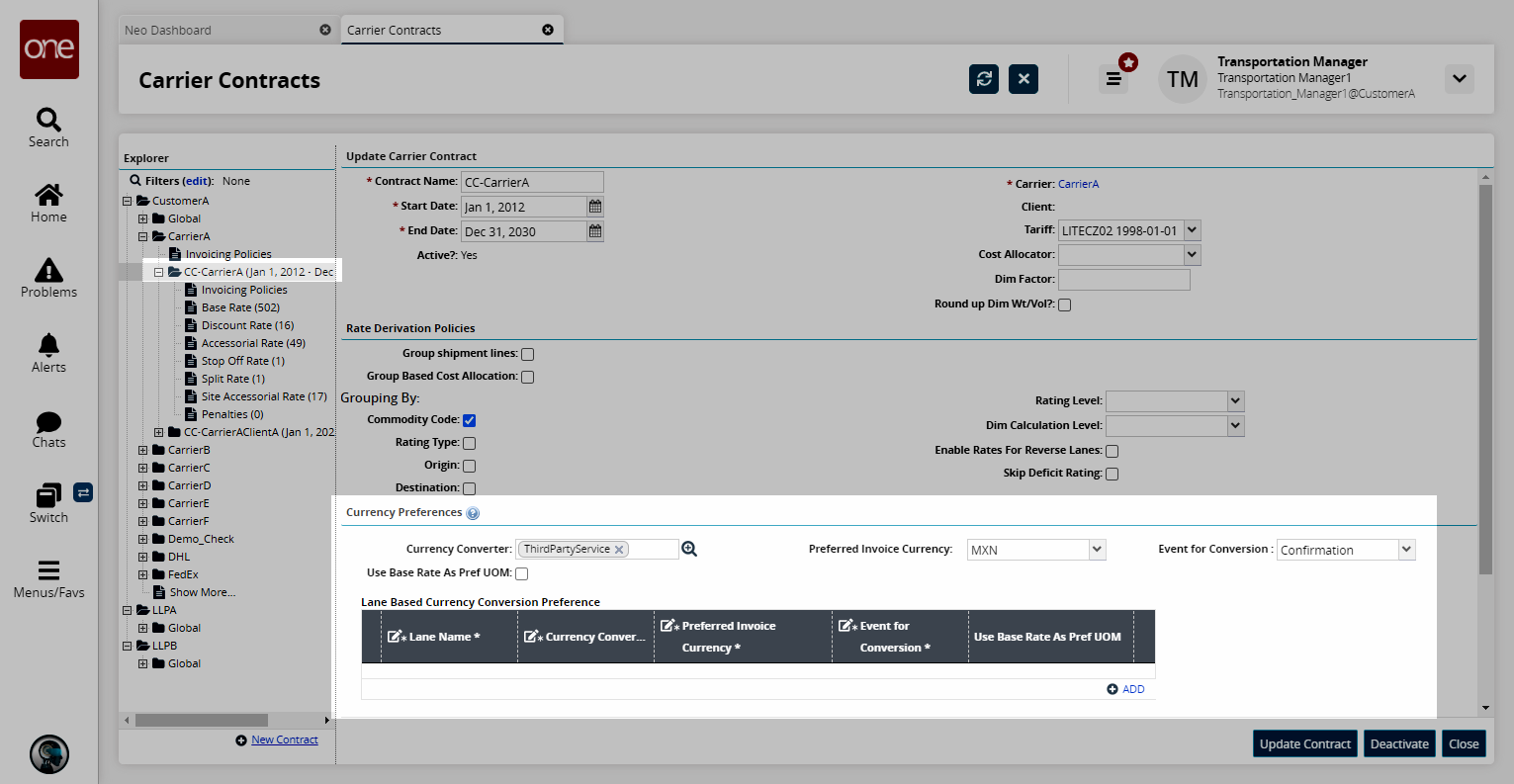
Task: Click the New Contract link
Action: [285, 740]
